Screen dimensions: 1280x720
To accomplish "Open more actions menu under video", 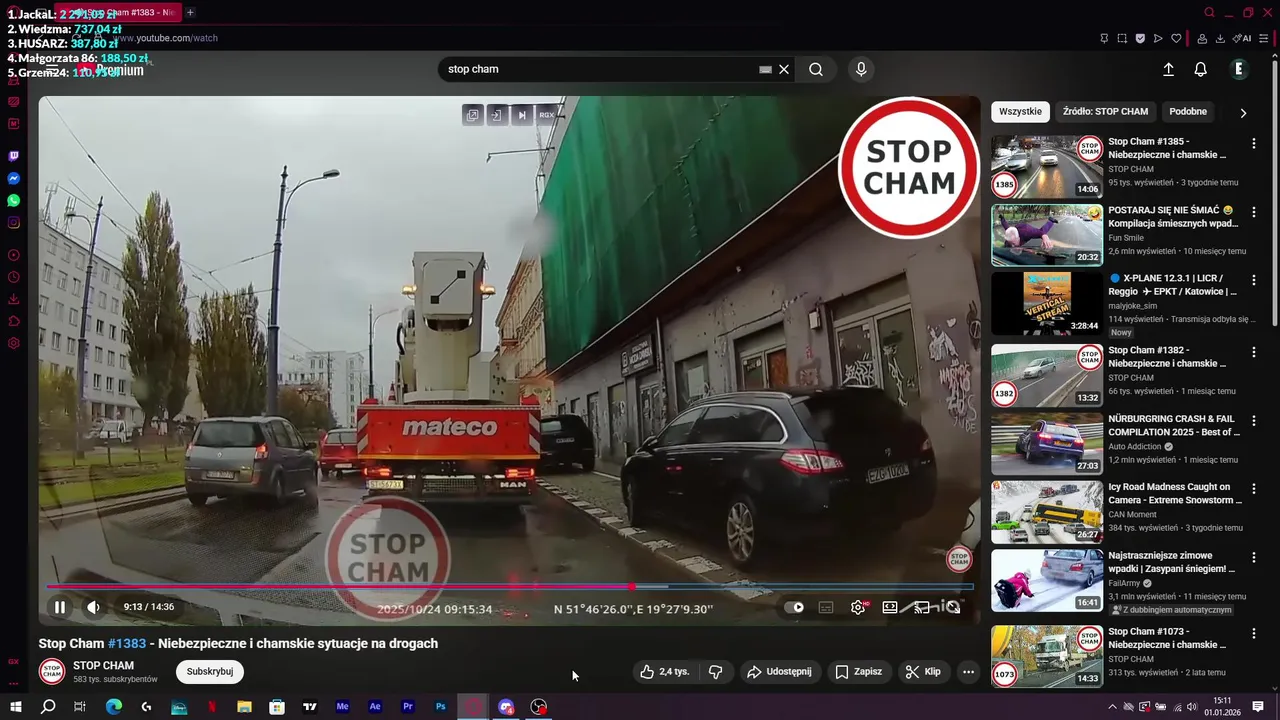I will coord(968,672).
